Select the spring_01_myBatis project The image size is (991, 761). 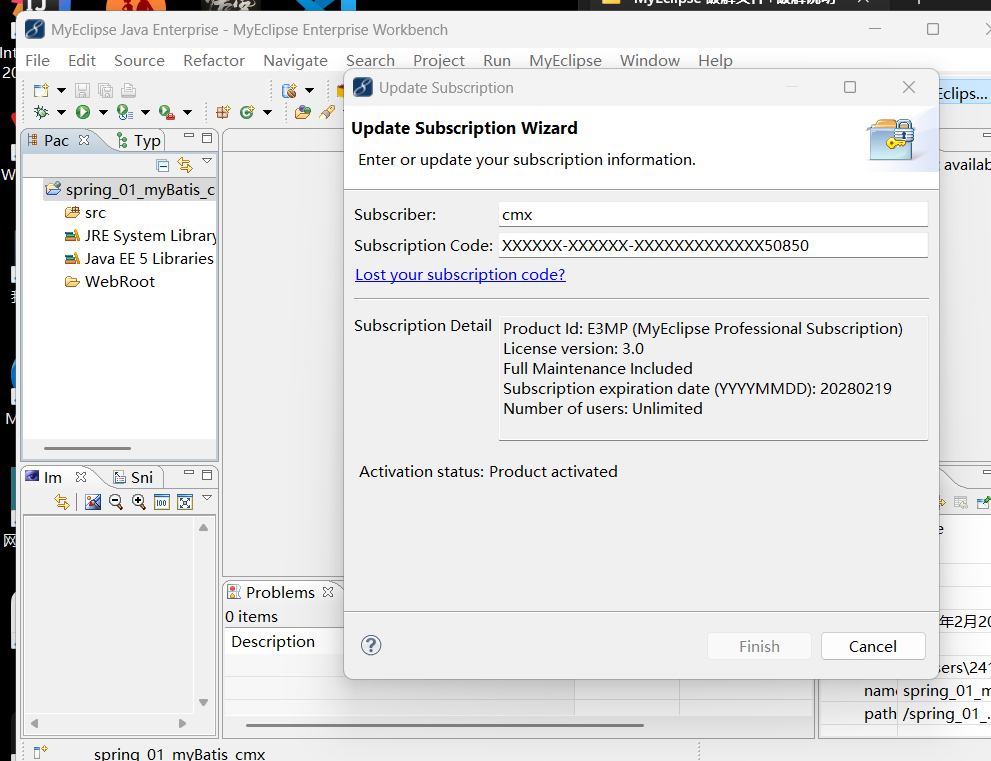(131, 190)
